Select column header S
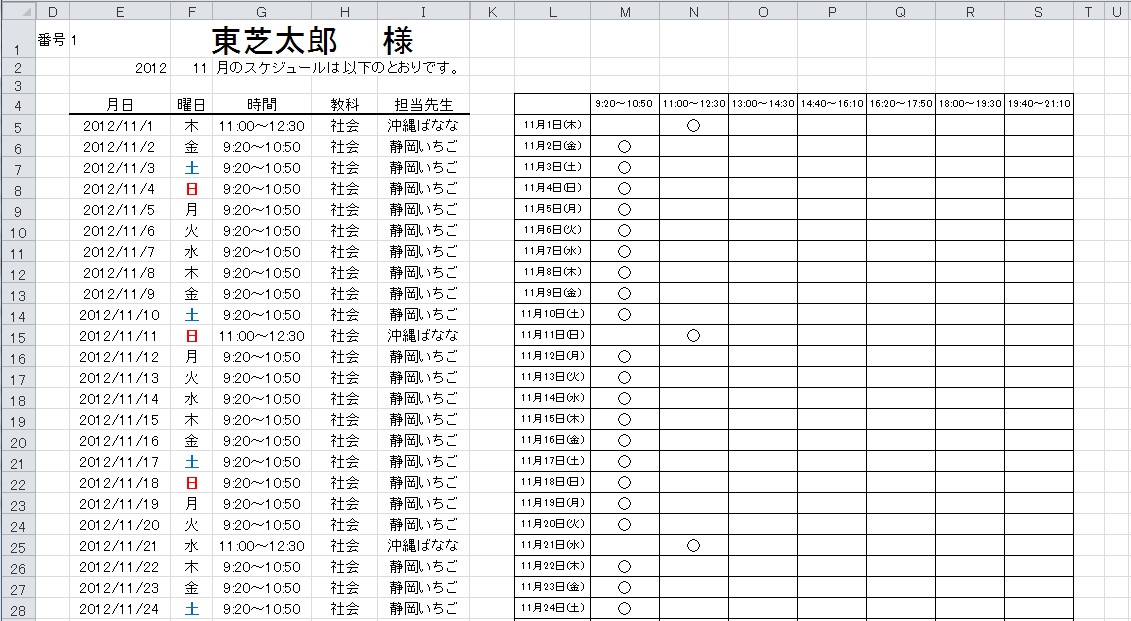Image resolution: width=1131 pixels, height=621 pixels. pyautogui.click(x=1038, y=11)
